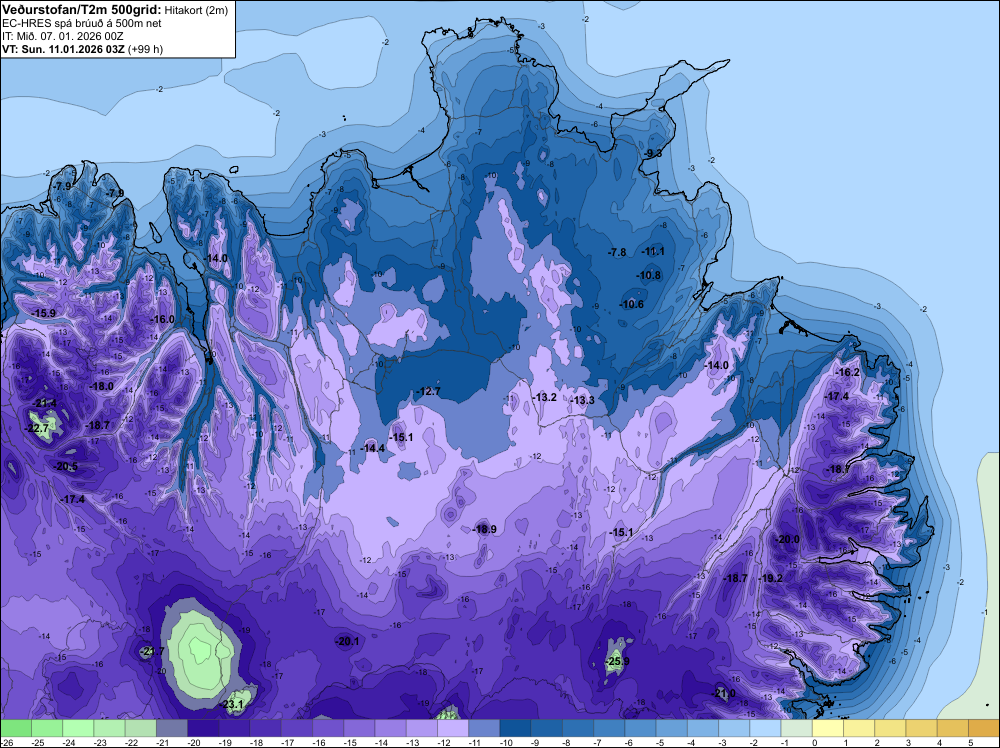Click the -19.2 temperature value
Viewport: 1000px width, 748px height.
coord(771,578)
